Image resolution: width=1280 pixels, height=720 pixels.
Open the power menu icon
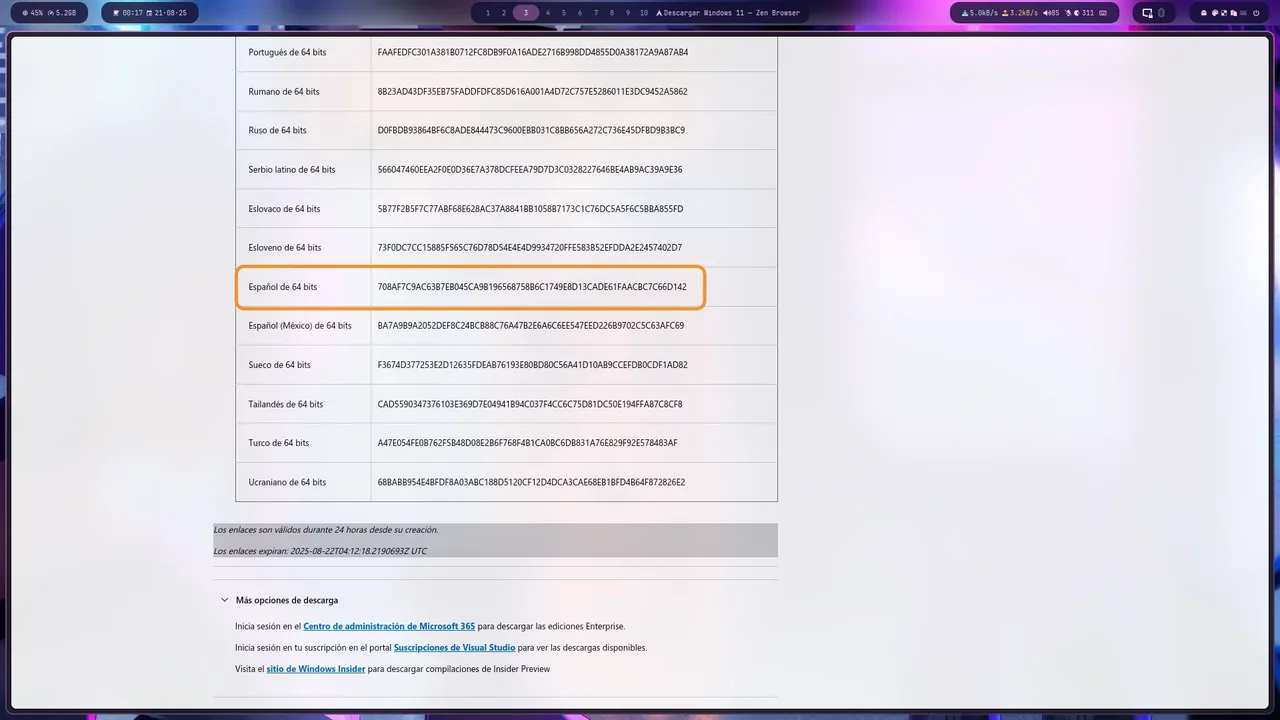[1256, 13]
